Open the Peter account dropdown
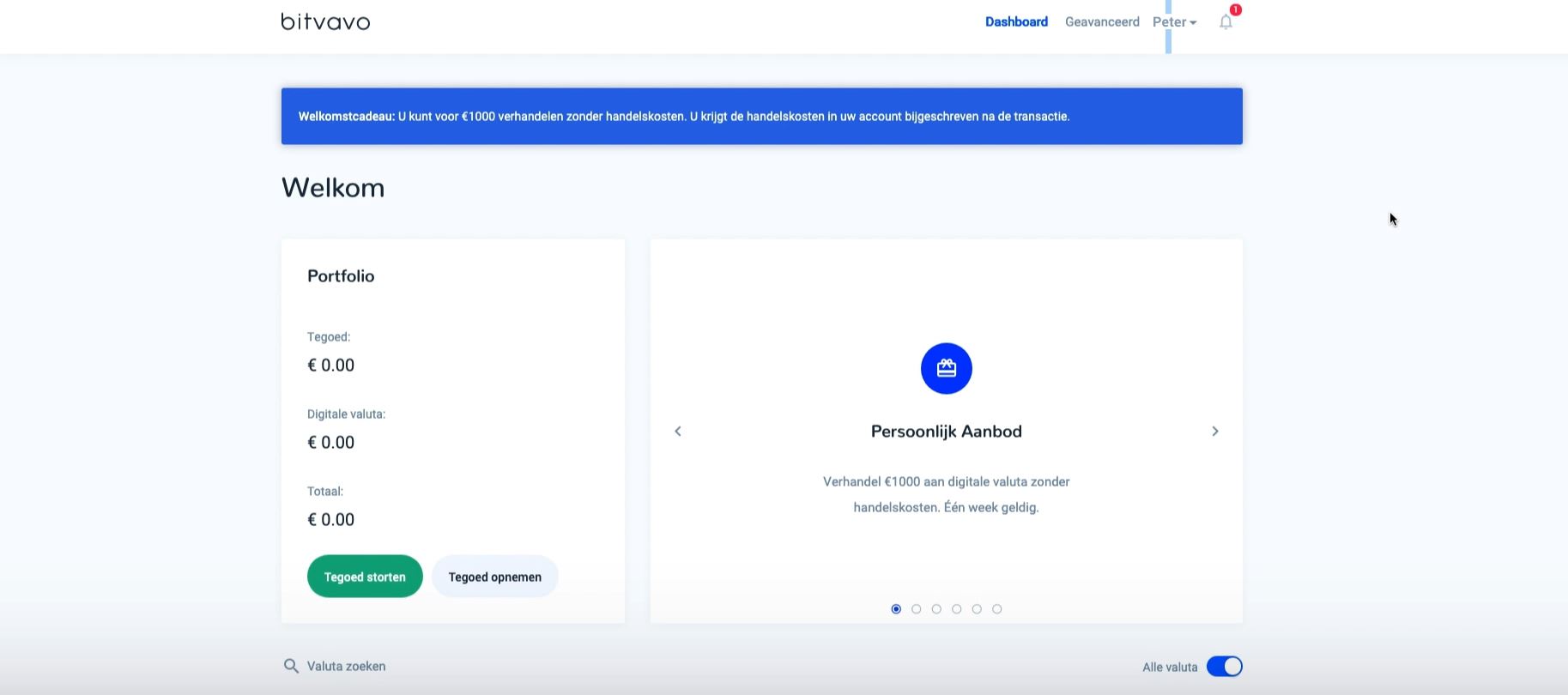This screenshot has width=1568, height=695. click(1174, 22)
